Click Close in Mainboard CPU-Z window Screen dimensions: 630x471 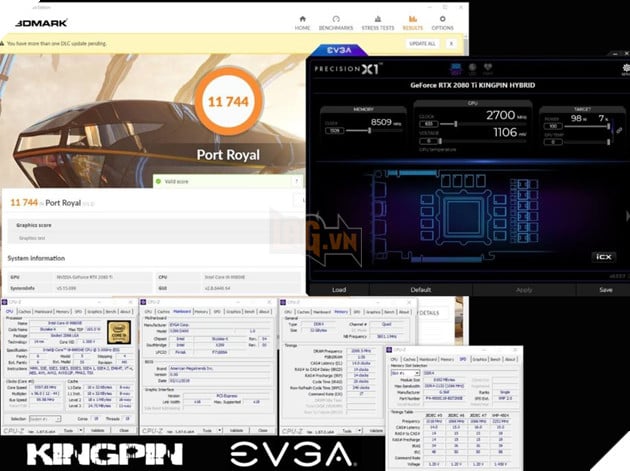click(263, 430)
